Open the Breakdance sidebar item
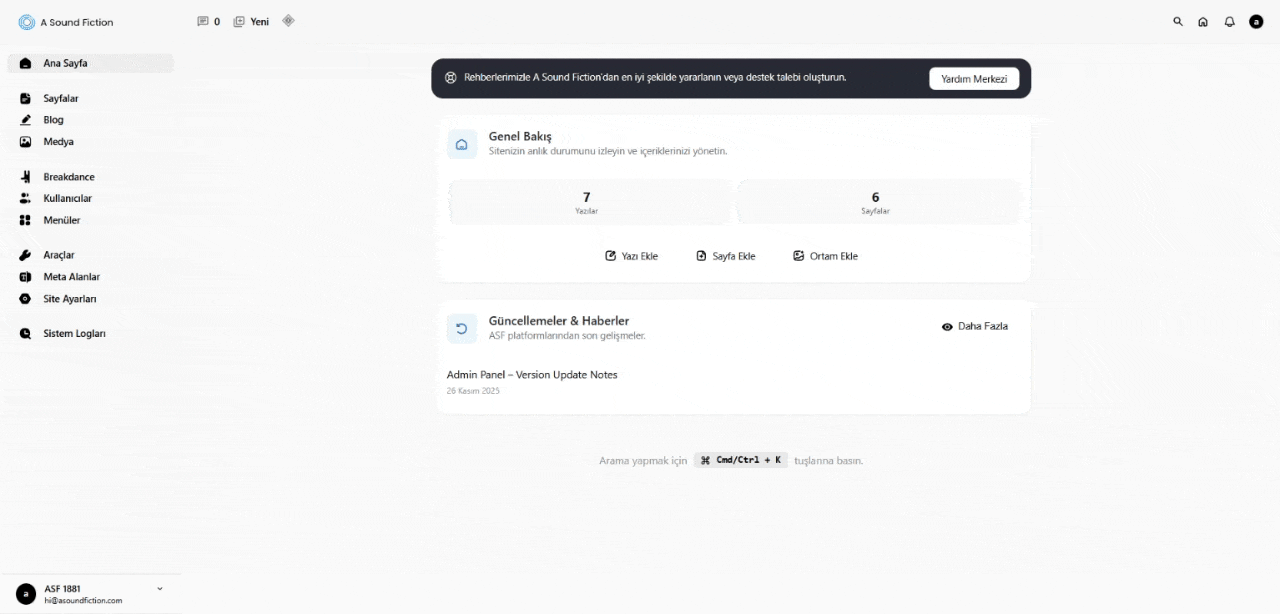The image size is (1280, 614). pyautogui.click(x=69, y=177)
